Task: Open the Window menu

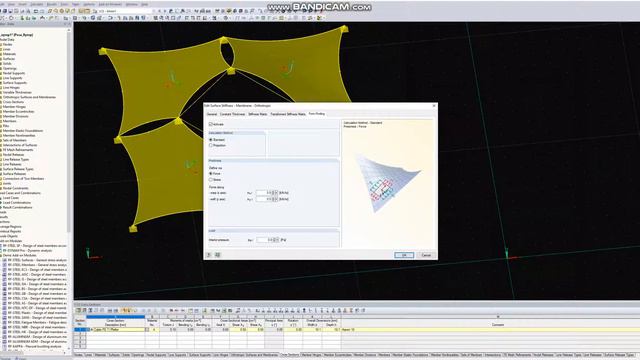Action: tap(131, 4)
